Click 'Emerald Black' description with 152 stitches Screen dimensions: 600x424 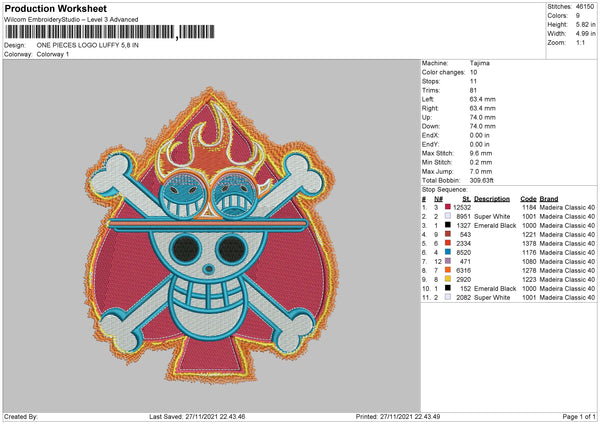495,289
